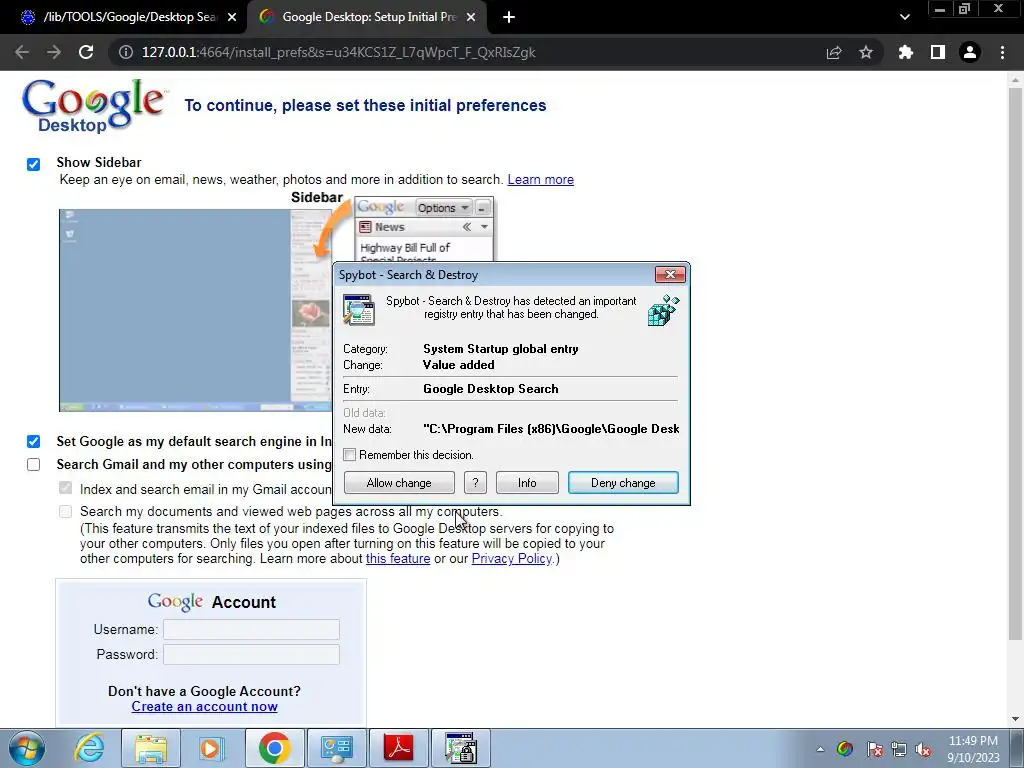1024x768 pixels.
Task: Click Create an account now link
Action: pyautogui.click(x=204, y=707)
